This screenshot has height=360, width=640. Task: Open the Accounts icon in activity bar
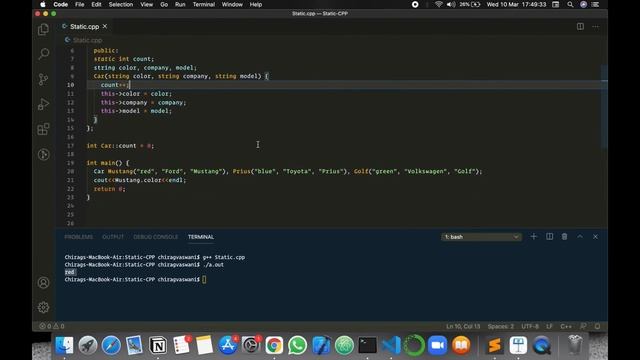[x=43, y=282]
